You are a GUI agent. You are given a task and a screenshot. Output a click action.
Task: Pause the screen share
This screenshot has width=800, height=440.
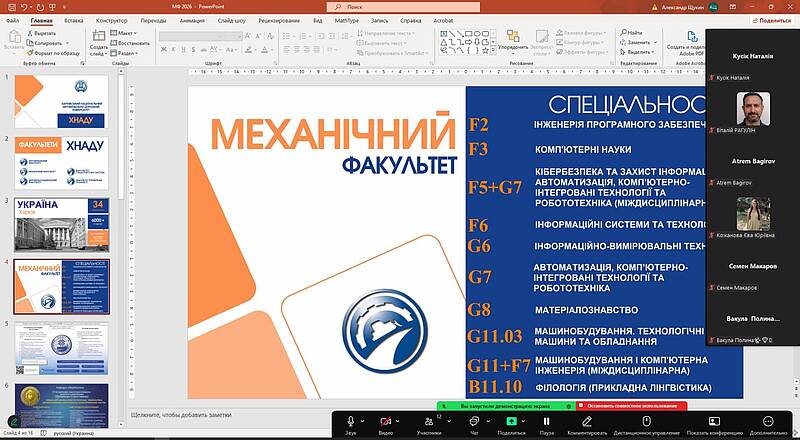[x=546, y=421]
